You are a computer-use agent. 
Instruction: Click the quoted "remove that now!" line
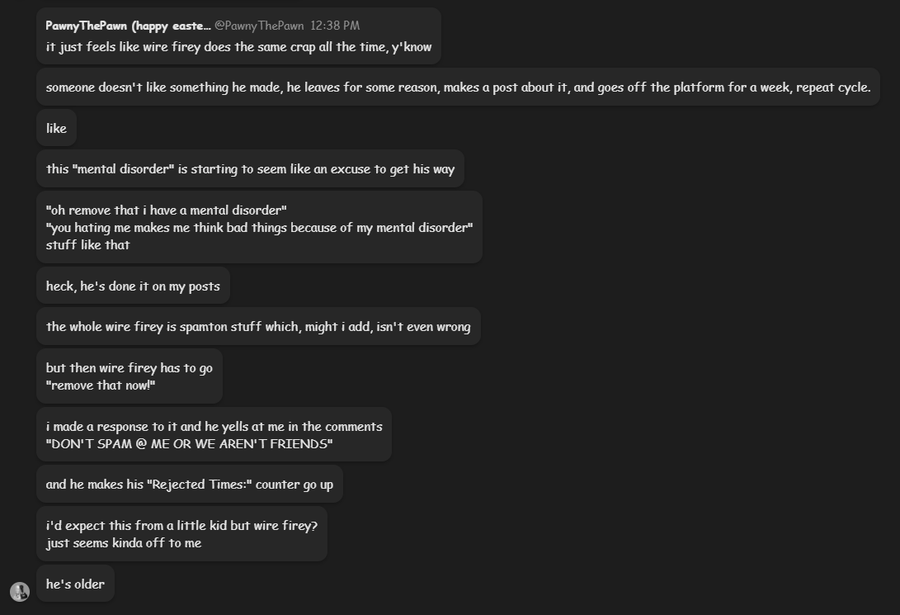point(101,386)
